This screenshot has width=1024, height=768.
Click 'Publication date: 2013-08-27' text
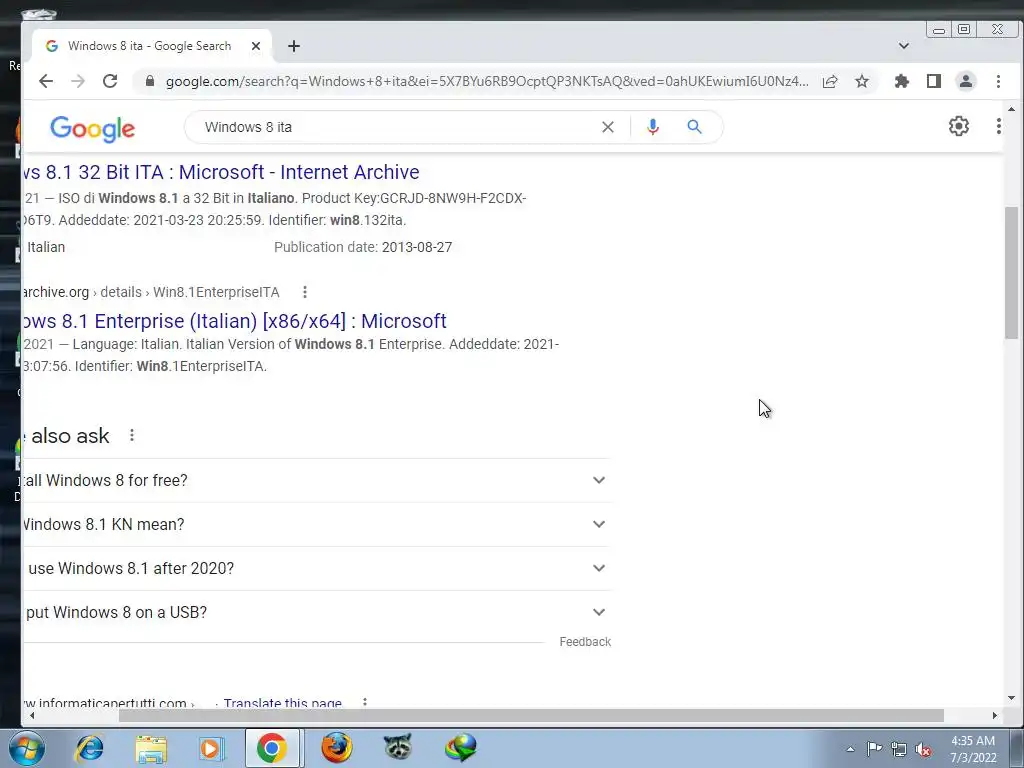coord(363,248)
